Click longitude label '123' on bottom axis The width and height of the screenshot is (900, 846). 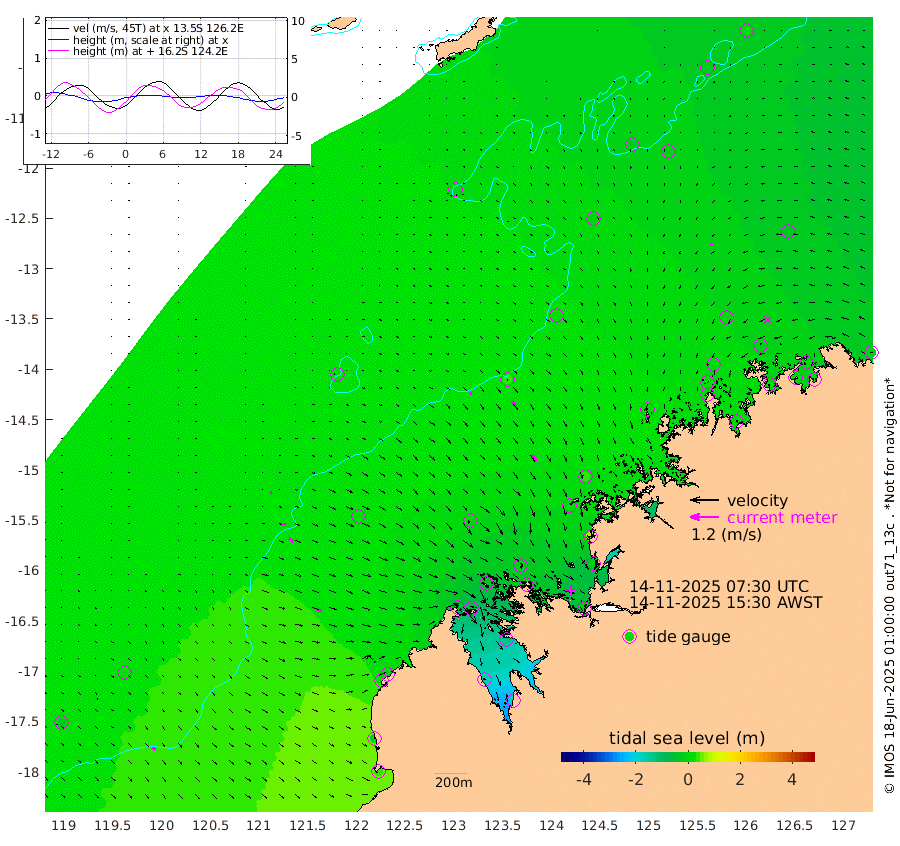pyautogui.click(x=453, y=826)
